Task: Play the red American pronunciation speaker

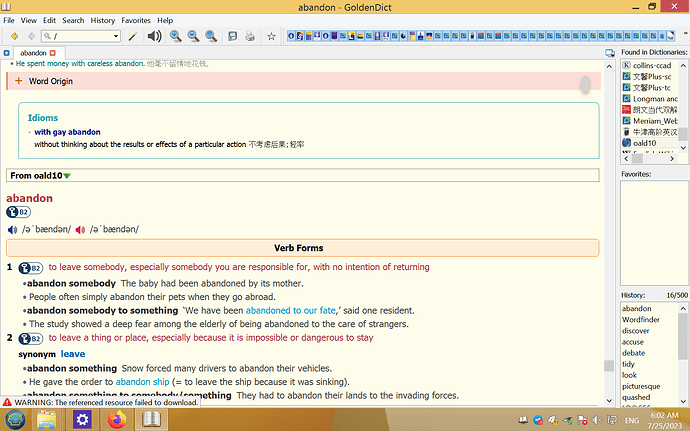Action: [x=80, y=230]
